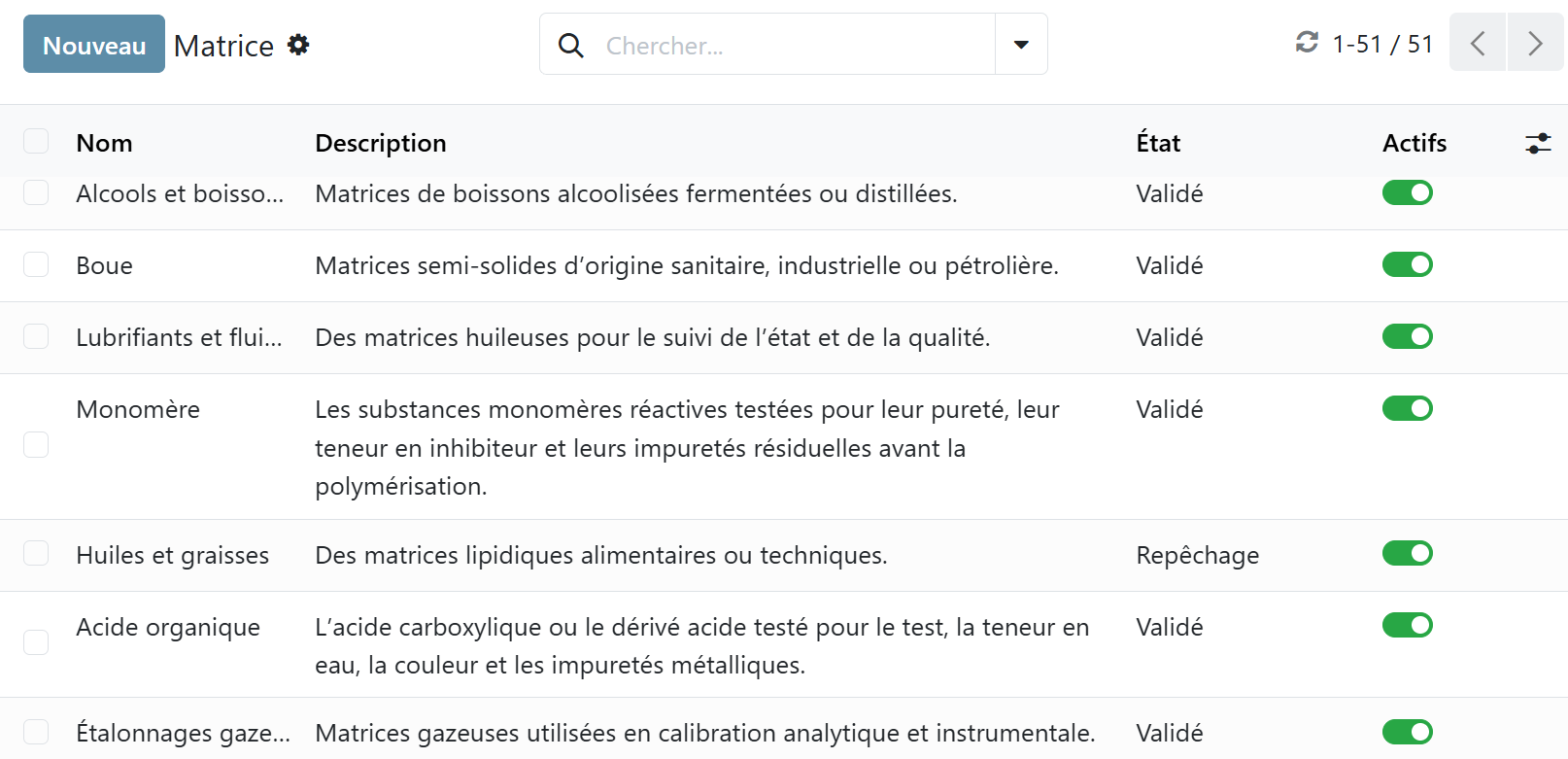
Task: Open the Acide organique record
Action: pyautogui.click(x=168, y=628)
